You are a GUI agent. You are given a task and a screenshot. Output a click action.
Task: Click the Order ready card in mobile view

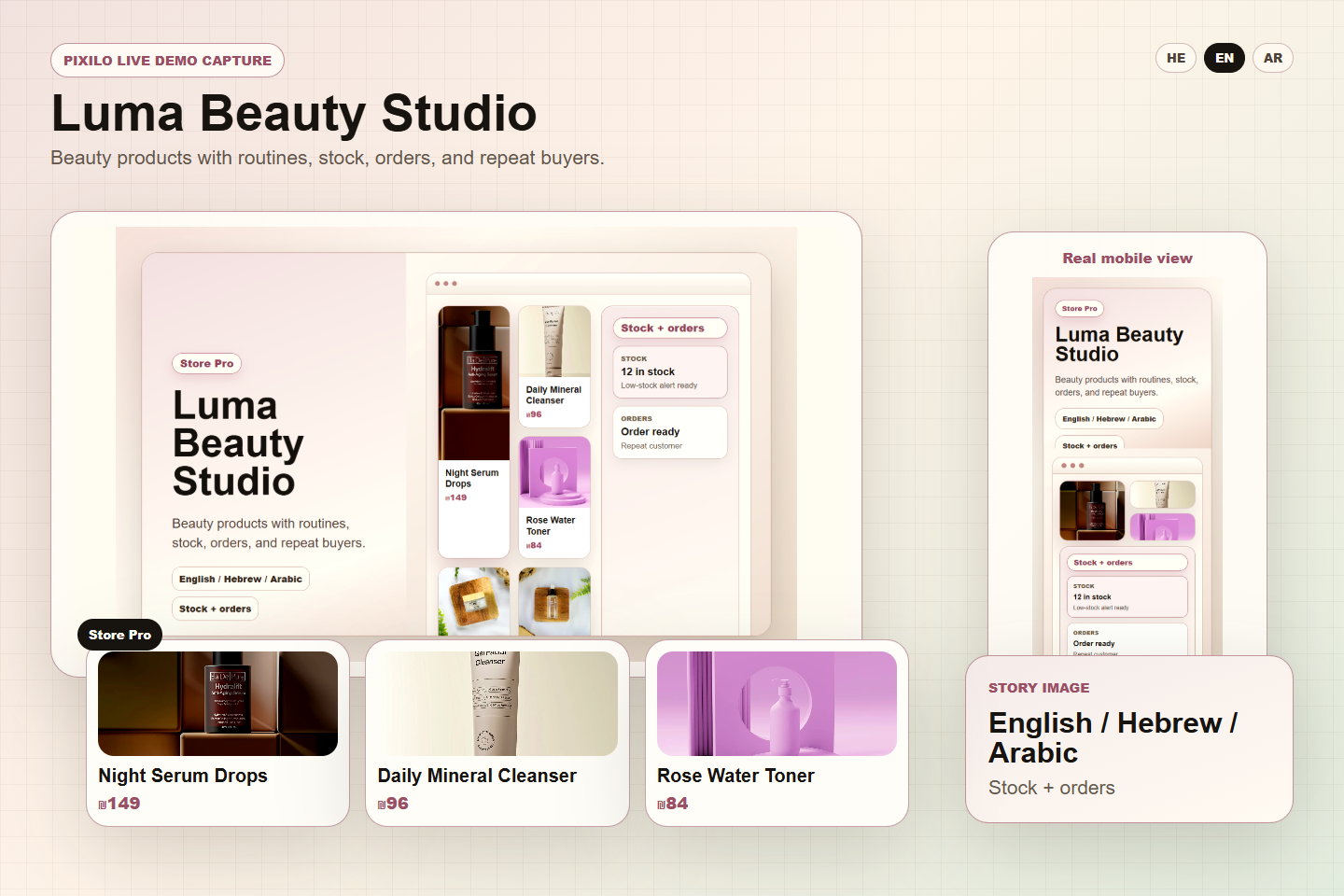(1127, 639)
